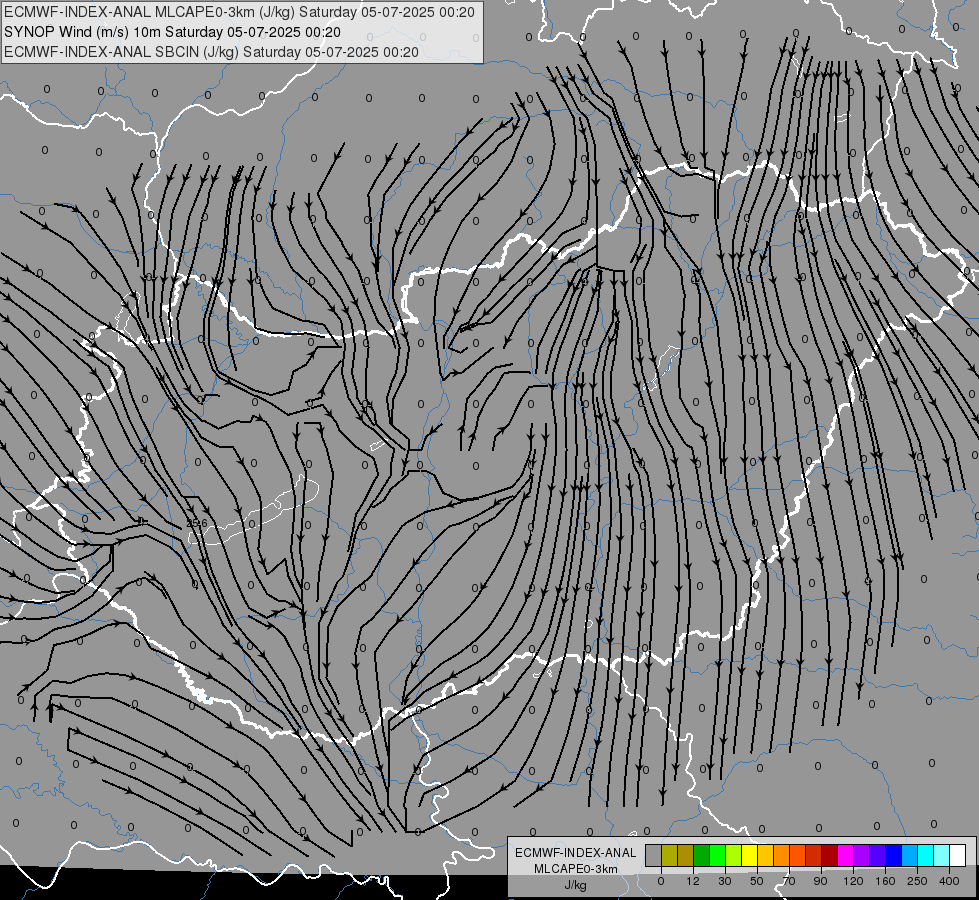Click the legend scale value '160'
979x900 pixels.
coord(885,881)
